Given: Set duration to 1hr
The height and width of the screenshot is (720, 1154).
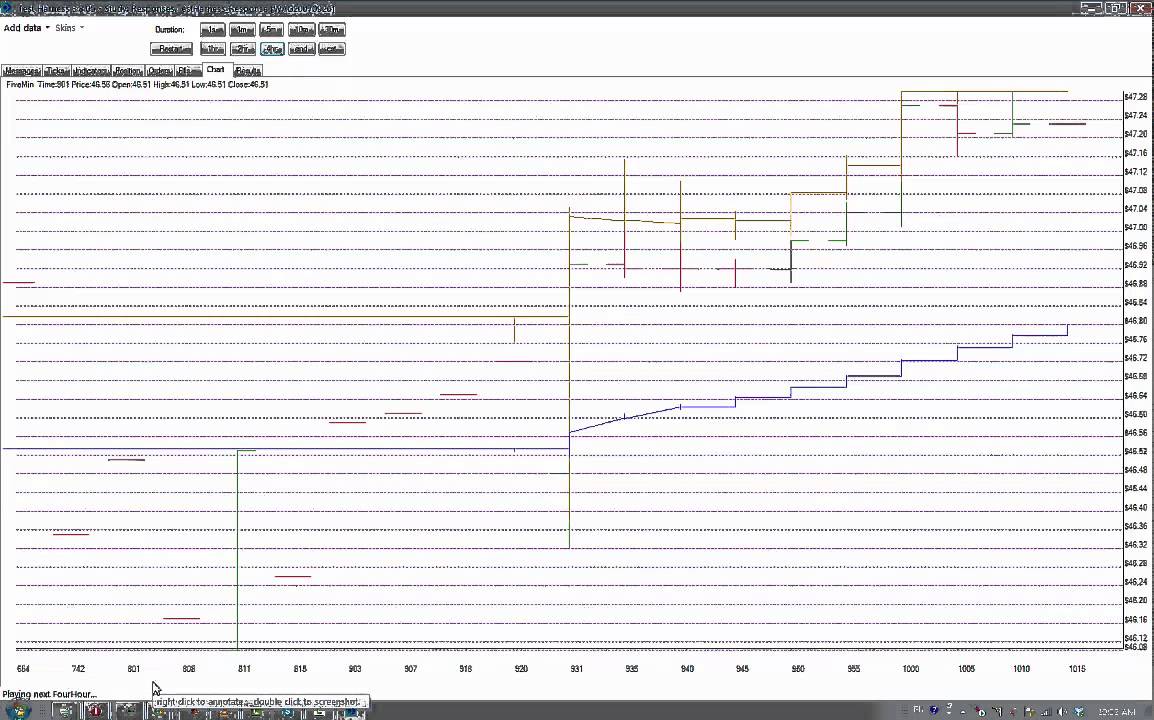Looking at the screenshot, I should coord(213,49).
